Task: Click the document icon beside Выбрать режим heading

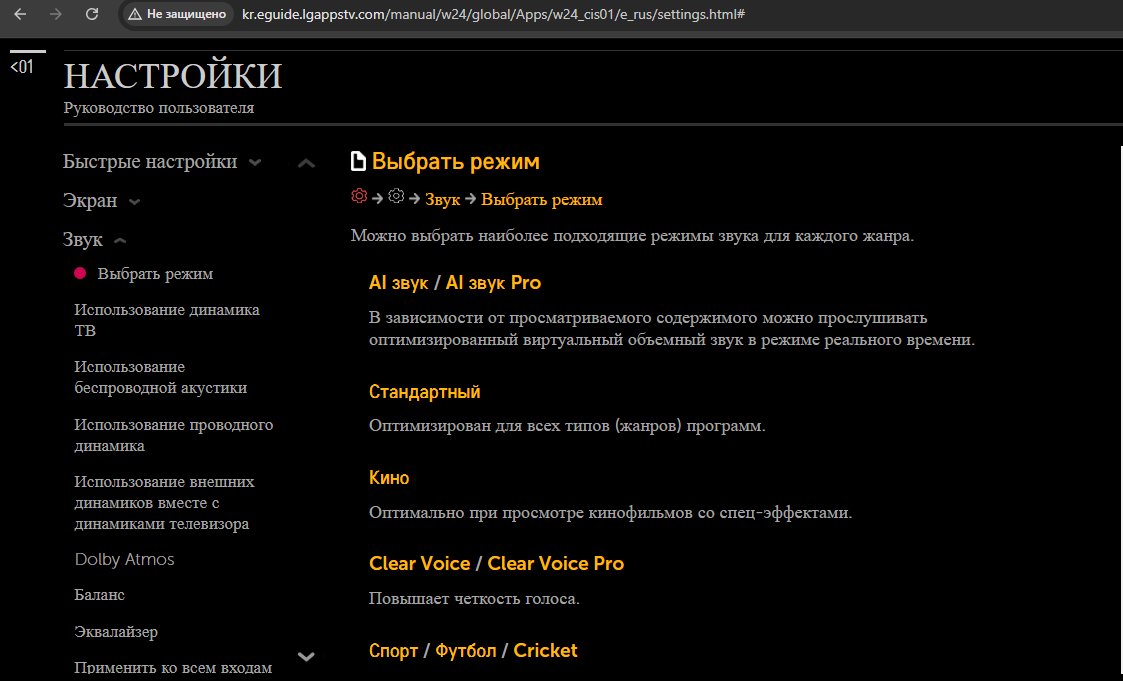Action: [x=358, y=162]
